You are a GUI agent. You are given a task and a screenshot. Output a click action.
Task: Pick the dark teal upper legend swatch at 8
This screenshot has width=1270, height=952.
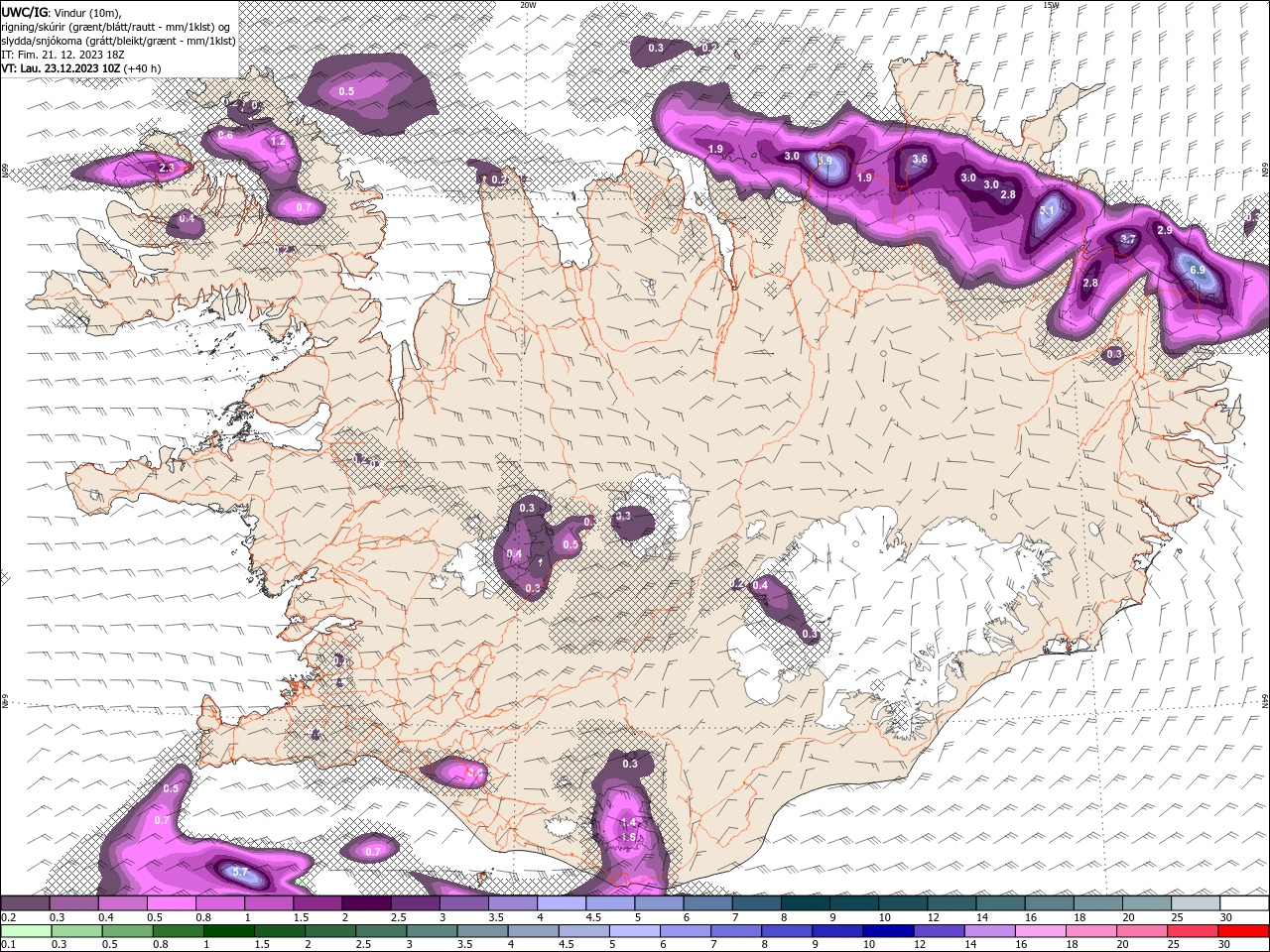pyautogui.click(x=805, y=903)
